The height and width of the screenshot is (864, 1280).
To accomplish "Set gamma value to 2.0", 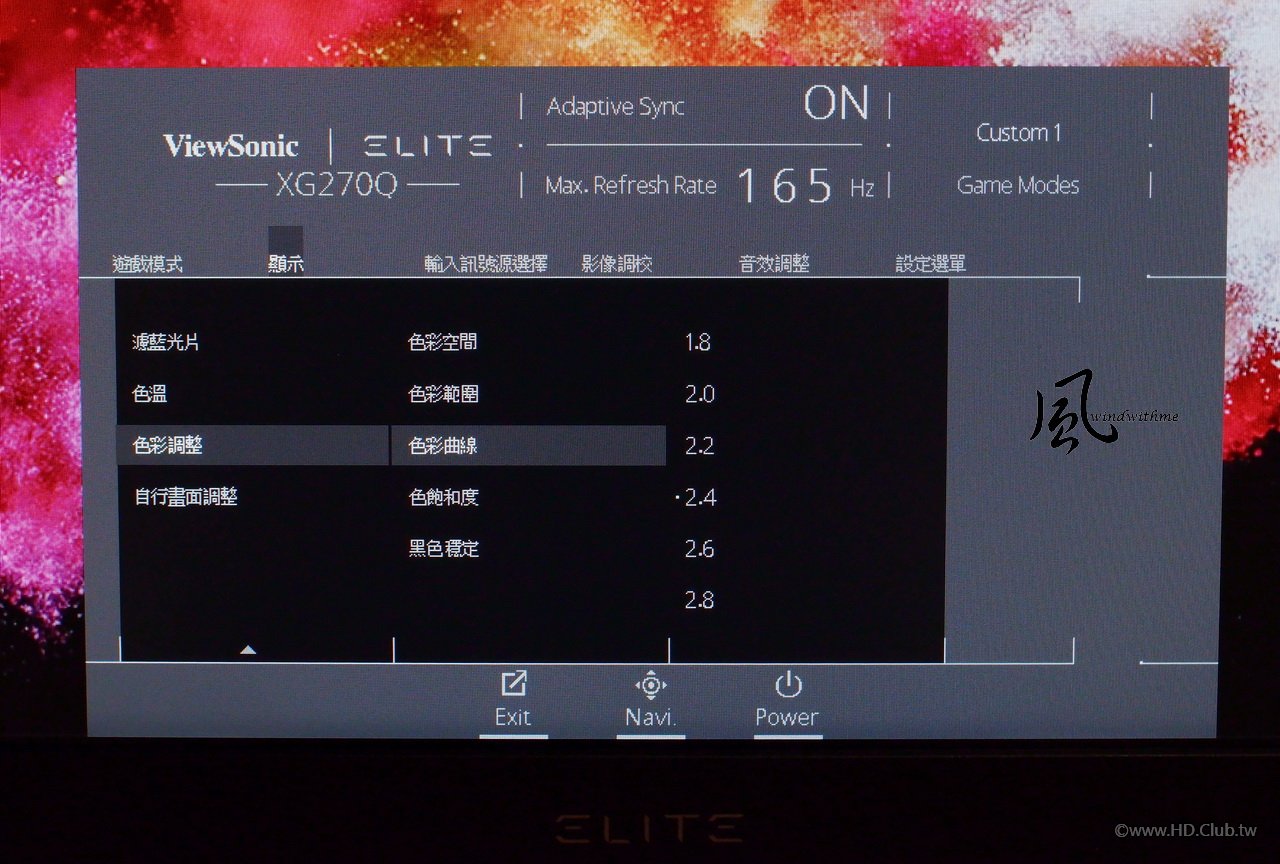I will [x=700, y=394].
